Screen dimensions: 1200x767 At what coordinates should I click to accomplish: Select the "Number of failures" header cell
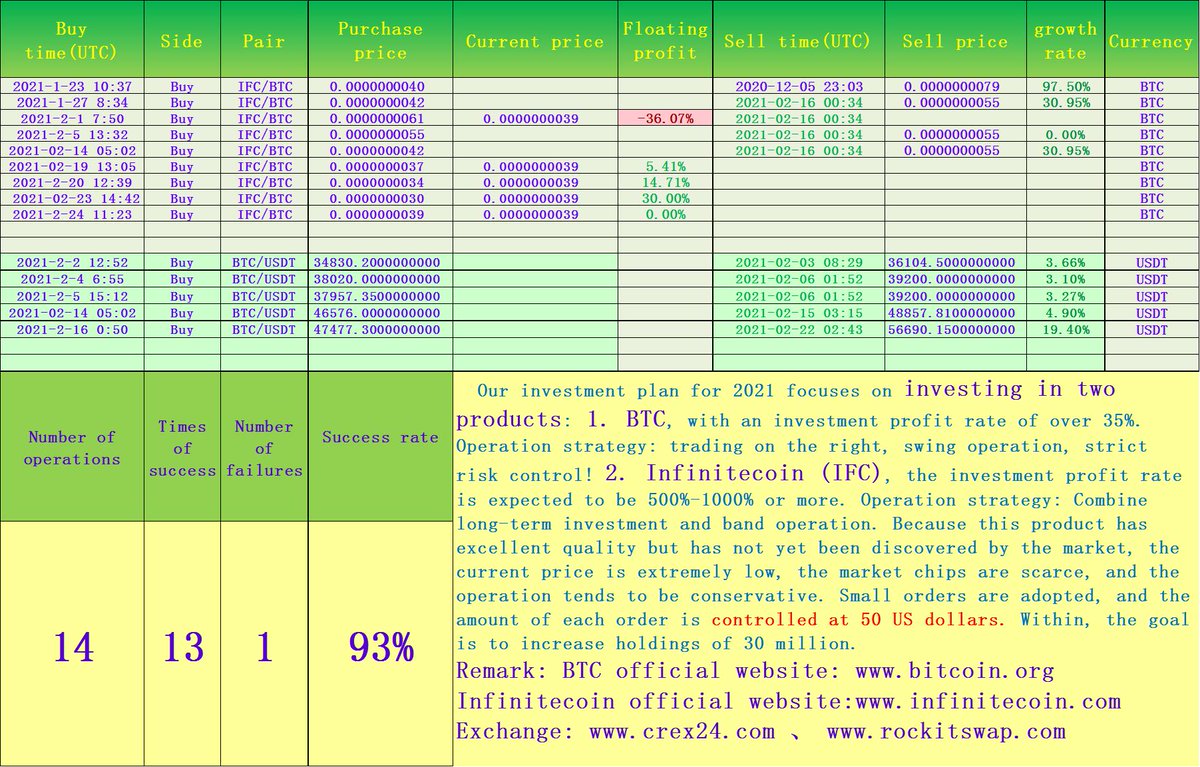click(x=264, y=447)
